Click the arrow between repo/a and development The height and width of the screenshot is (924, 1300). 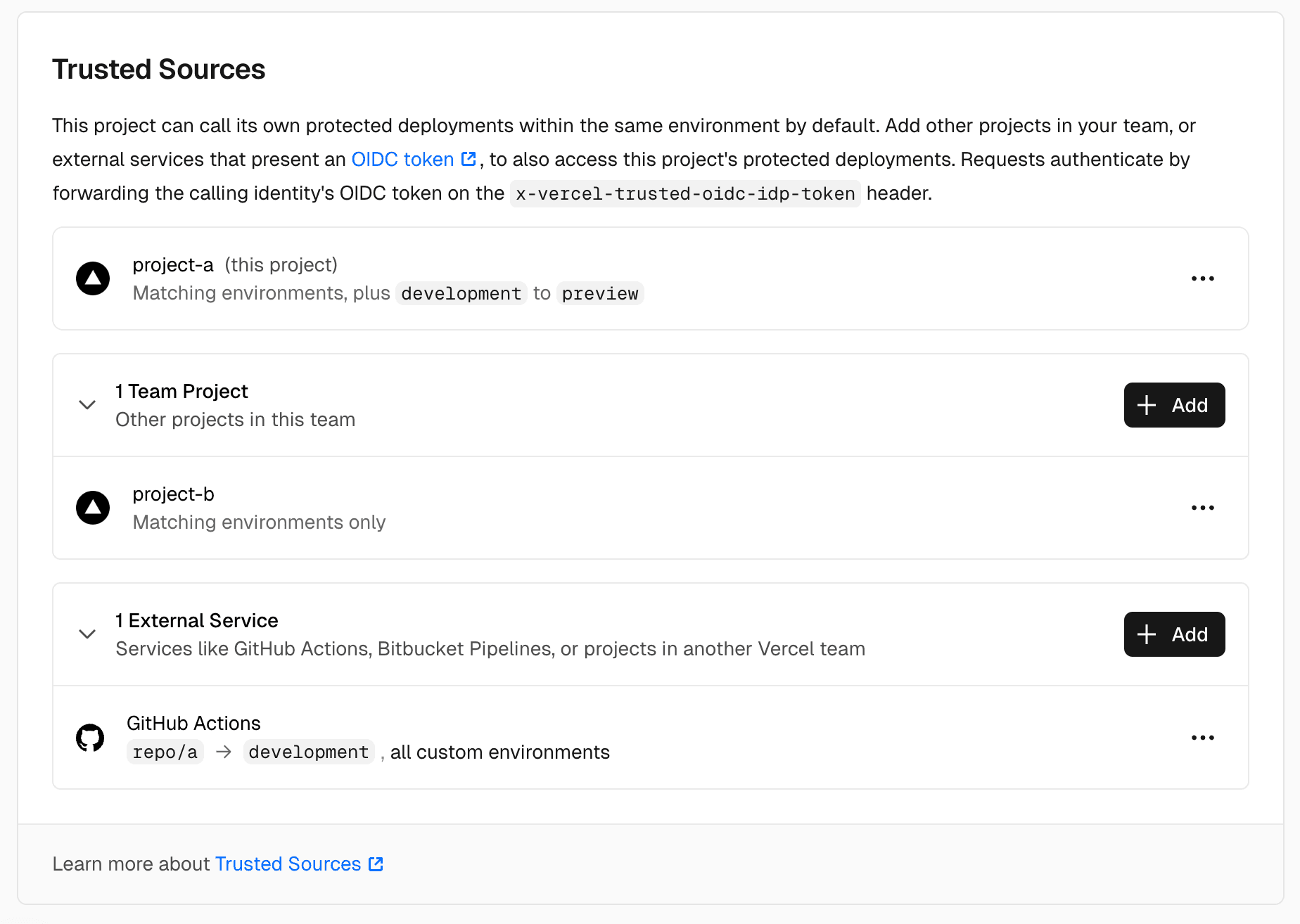coord(224,752)
